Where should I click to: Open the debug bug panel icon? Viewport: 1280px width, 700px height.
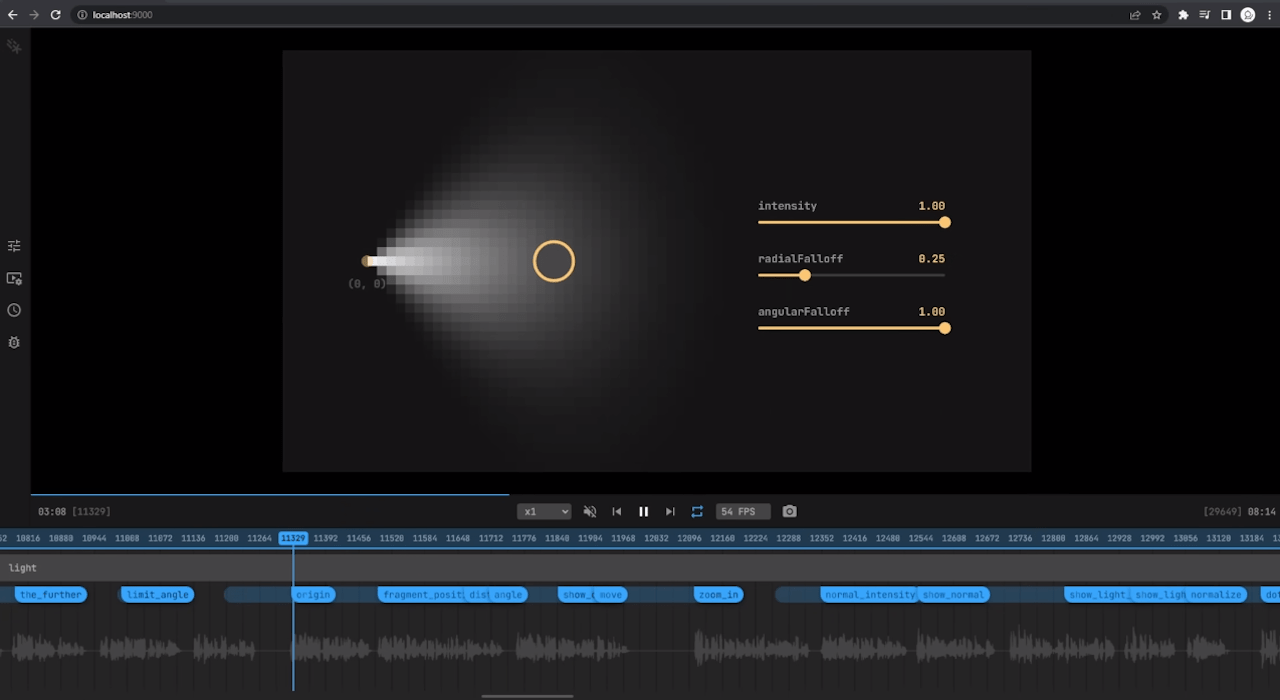[14, 342]
